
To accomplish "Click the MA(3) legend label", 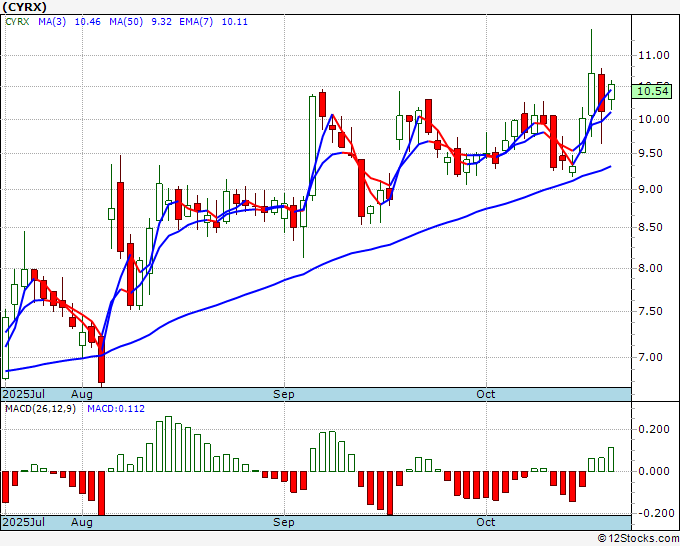I will click(x=52, y=22).
